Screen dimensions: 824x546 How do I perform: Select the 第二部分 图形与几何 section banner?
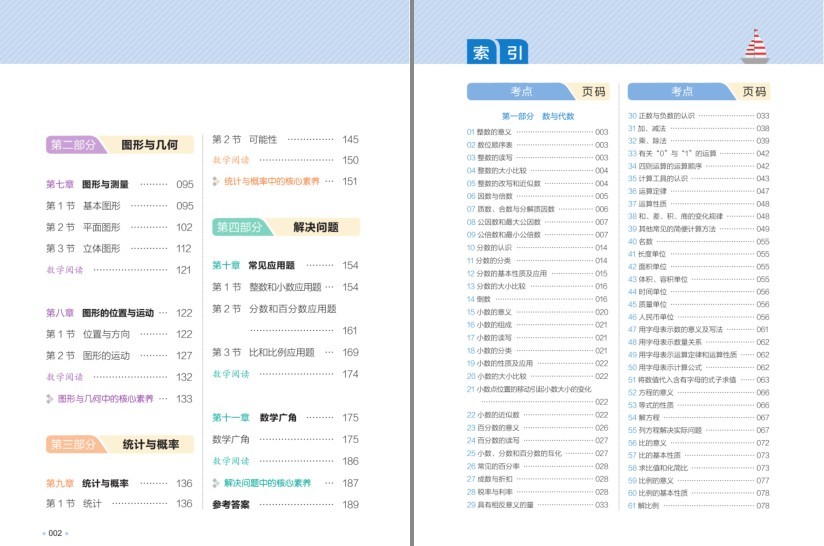pyautogui.click(x=120, y=145)
